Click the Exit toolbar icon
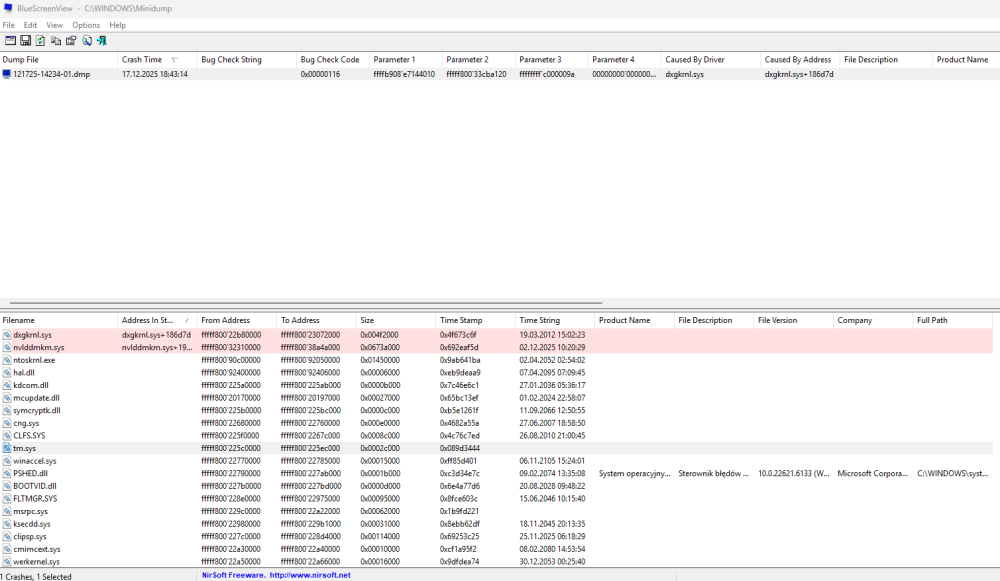Viewport: 1000px width, 581px height. point(102,40)
